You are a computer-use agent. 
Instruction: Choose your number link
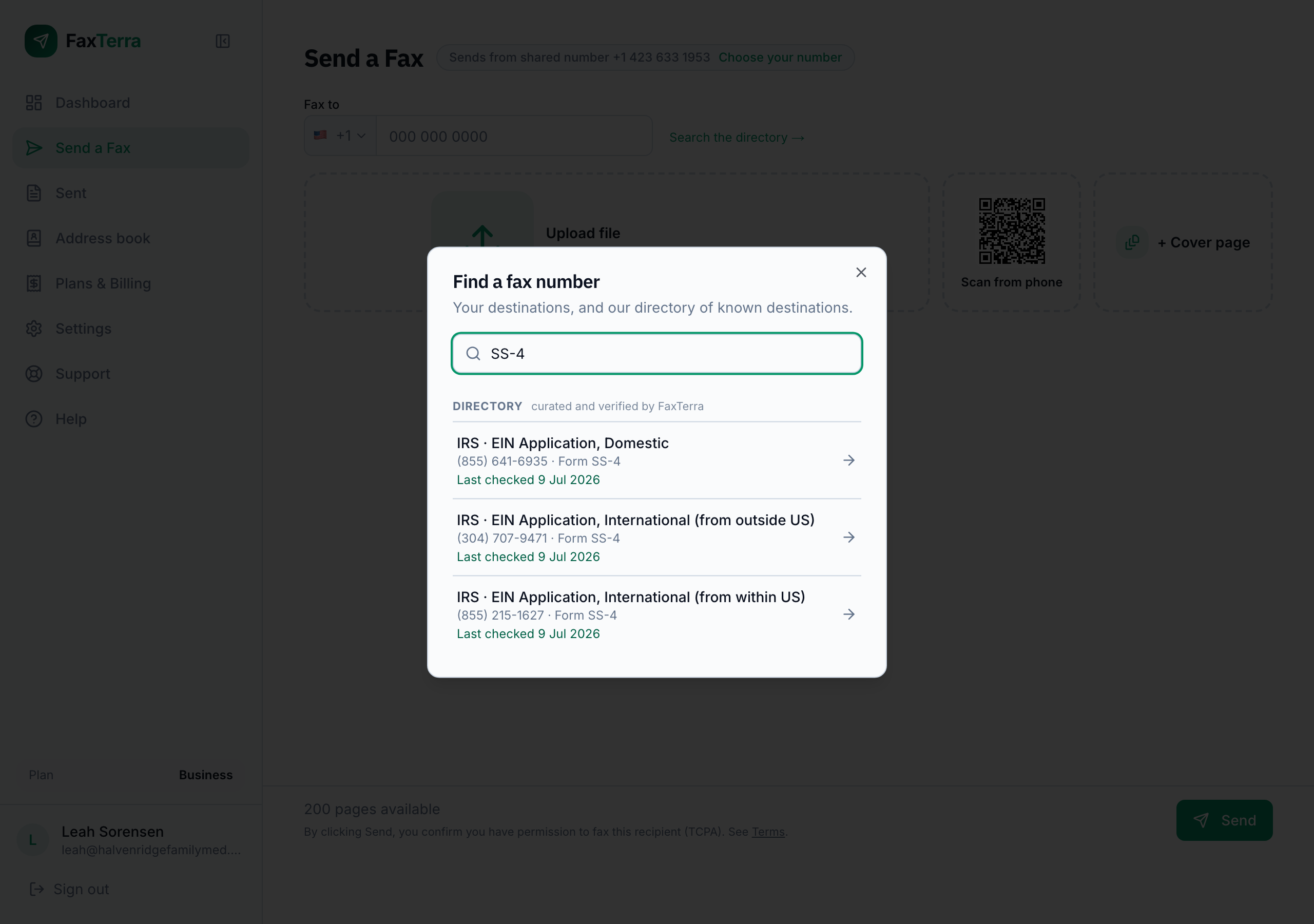coord(780,57)
